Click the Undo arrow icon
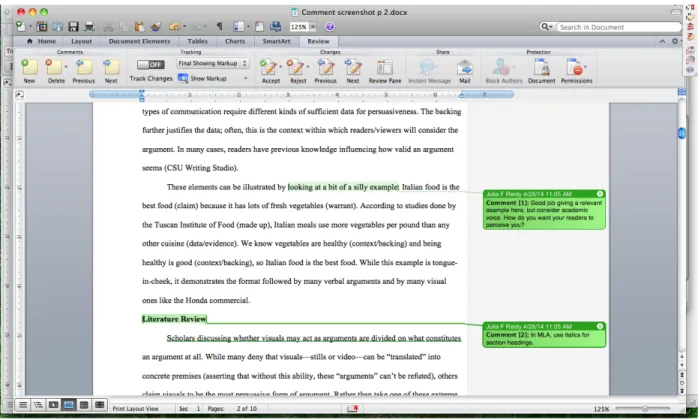Screen dimensions: 698x420 click(x=174, y=27)
